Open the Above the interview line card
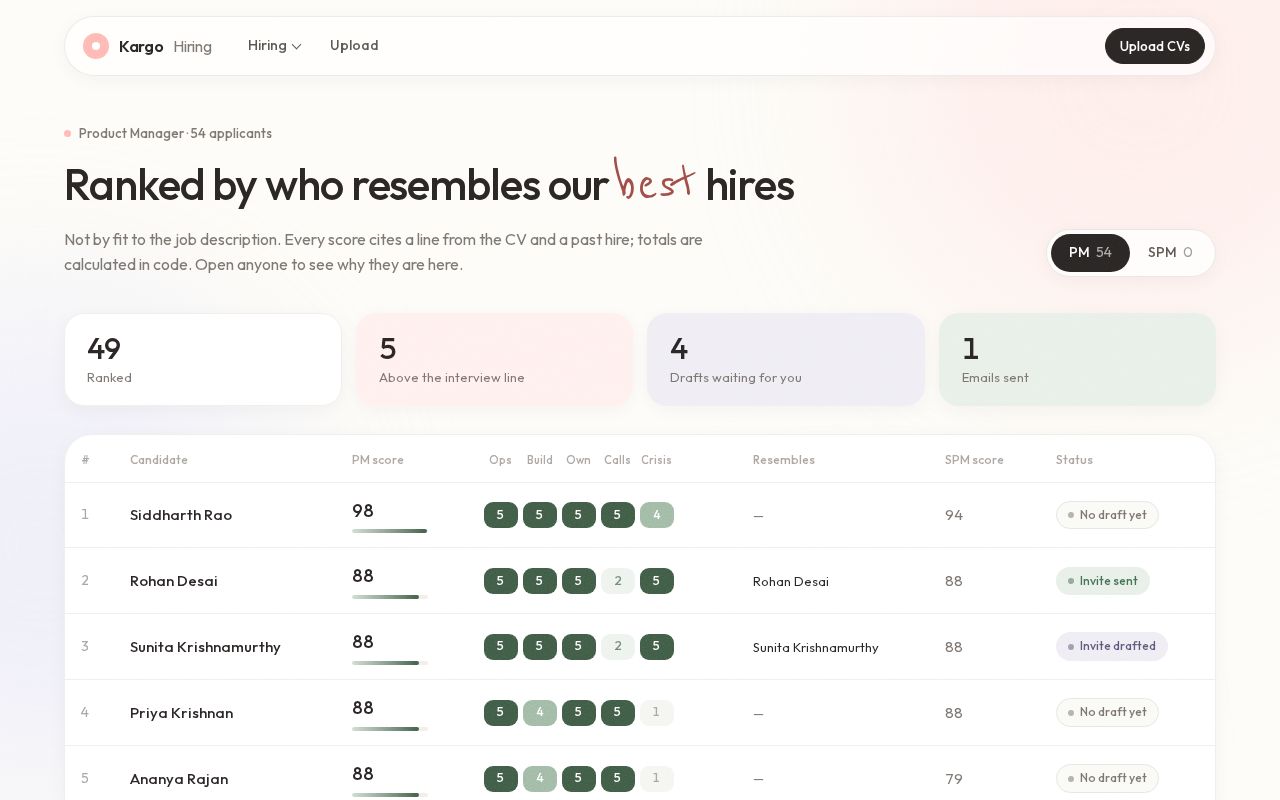This screenshot has height=800, width=1280. click(494, 360)
